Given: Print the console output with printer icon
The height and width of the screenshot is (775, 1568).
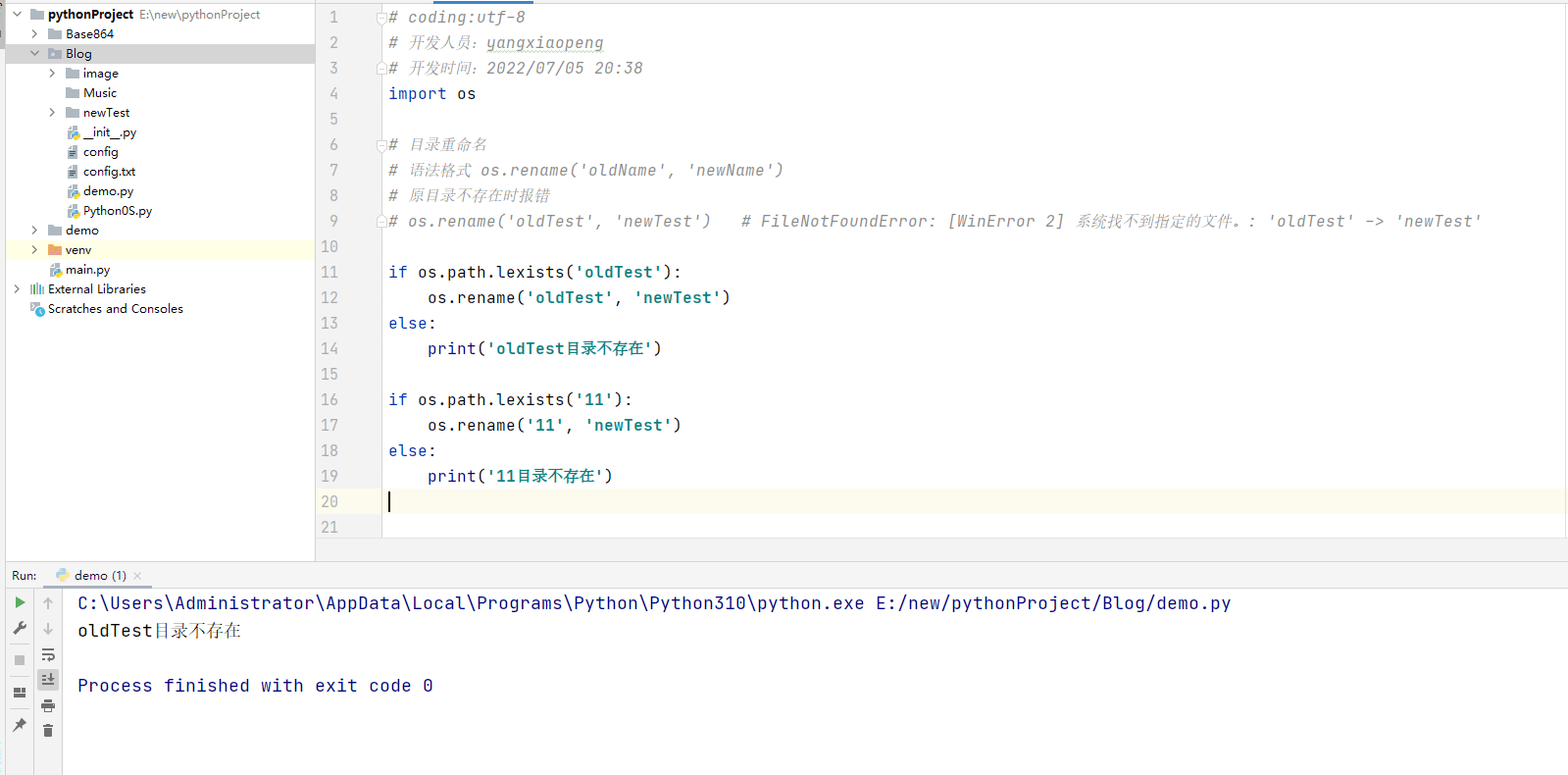Looking at the screenshot, I should click(x=48, y=705).
